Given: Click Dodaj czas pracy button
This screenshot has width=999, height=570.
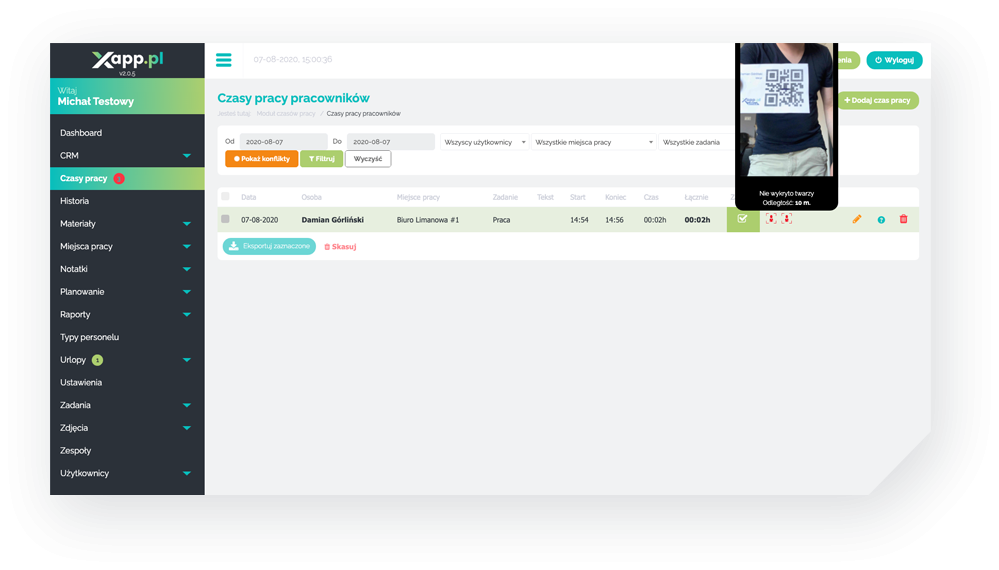Looking at the screenshot, I should tap(878, 100).
